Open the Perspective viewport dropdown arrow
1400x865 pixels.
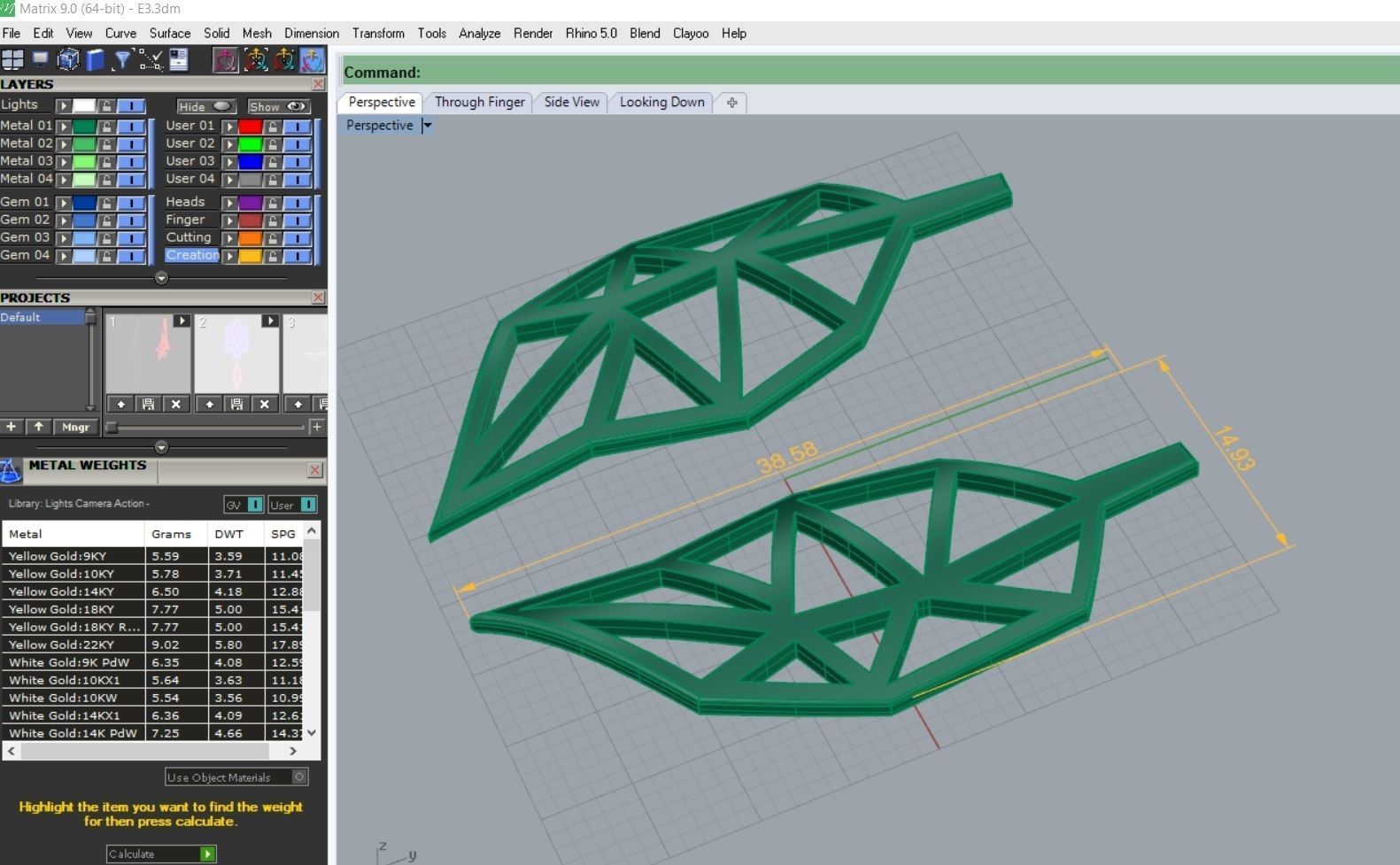point(427,125)
